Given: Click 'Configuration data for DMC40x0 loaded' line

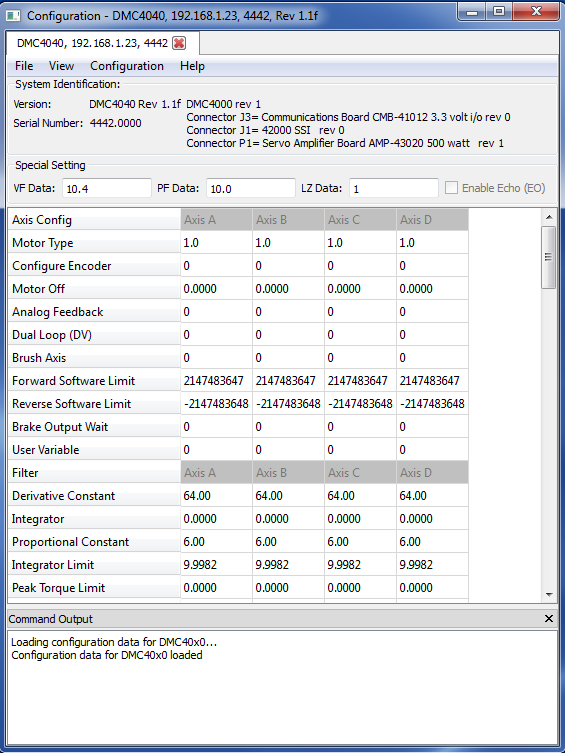Looking at the screenshot, I should 107,656.
